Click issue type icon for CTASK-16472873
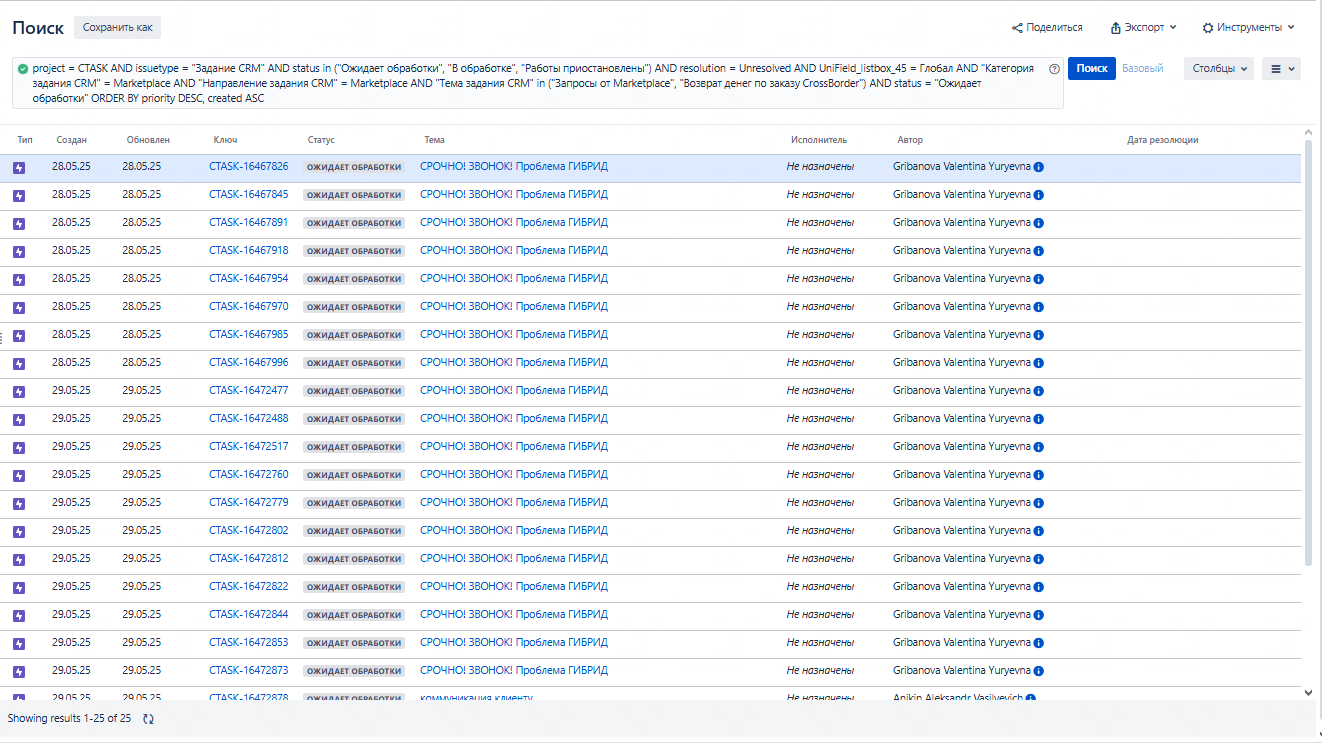 [x=19, y=672]
